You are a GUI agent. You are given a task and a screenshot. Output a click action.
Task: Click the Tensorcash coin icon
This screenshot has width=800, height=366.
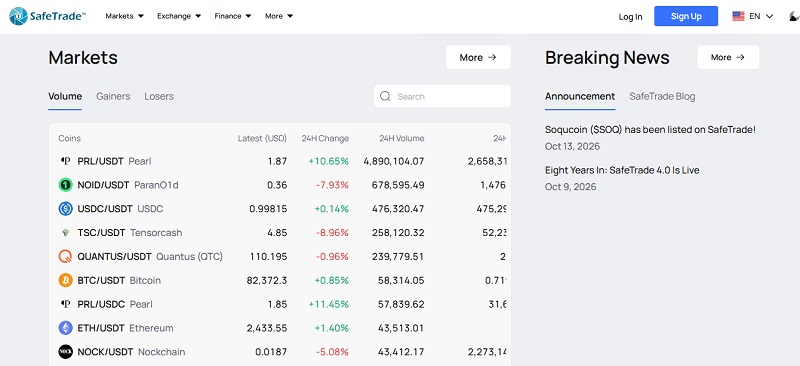click(65, 233)
